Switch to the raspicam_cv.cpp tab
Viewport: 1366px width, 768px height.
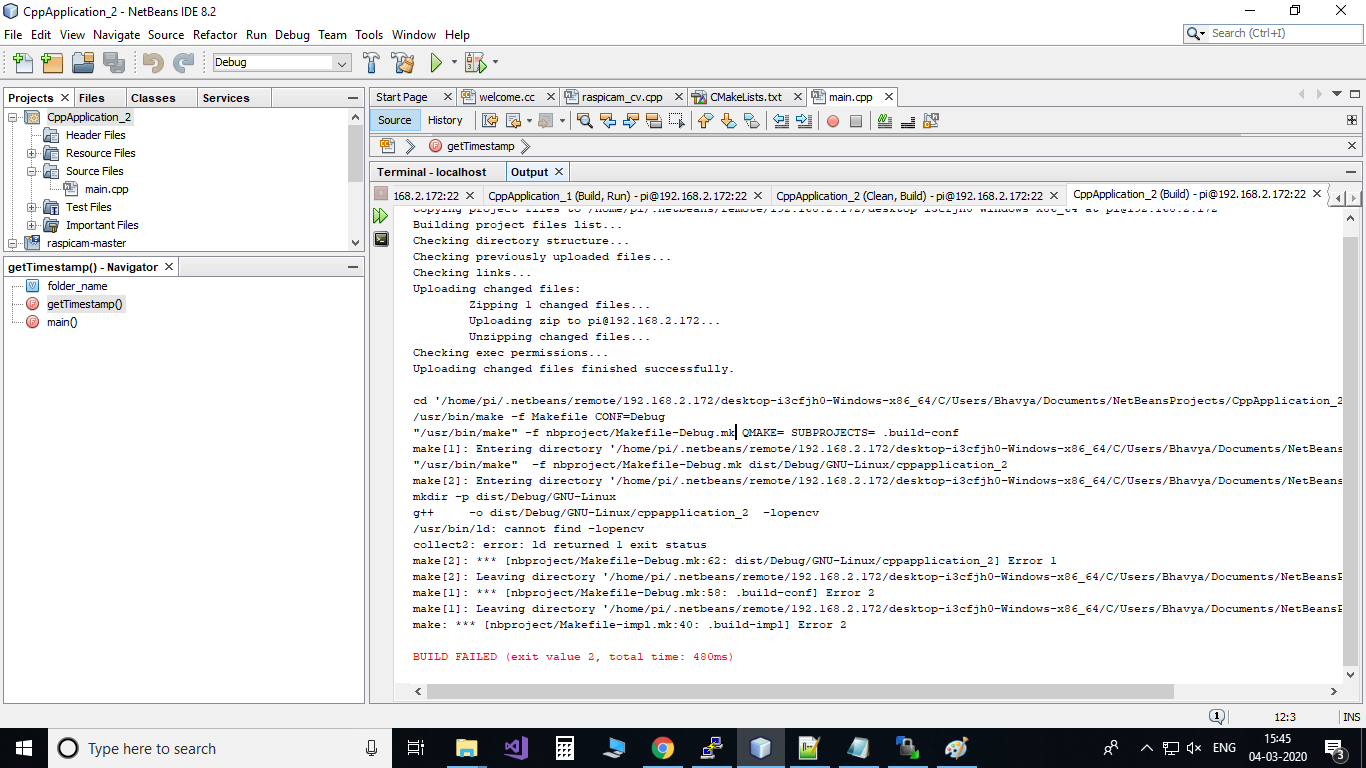pyautogui.click(x=620, y=97)
